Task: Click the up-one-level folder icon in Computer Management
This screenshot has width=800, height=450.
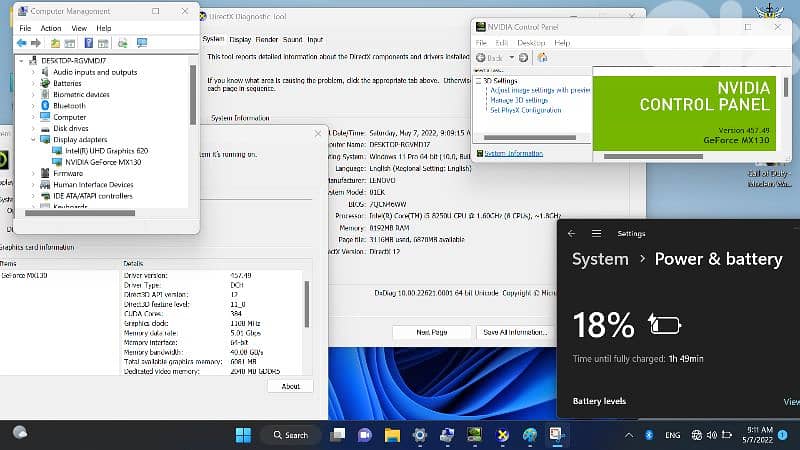Action: click(55, 43)
